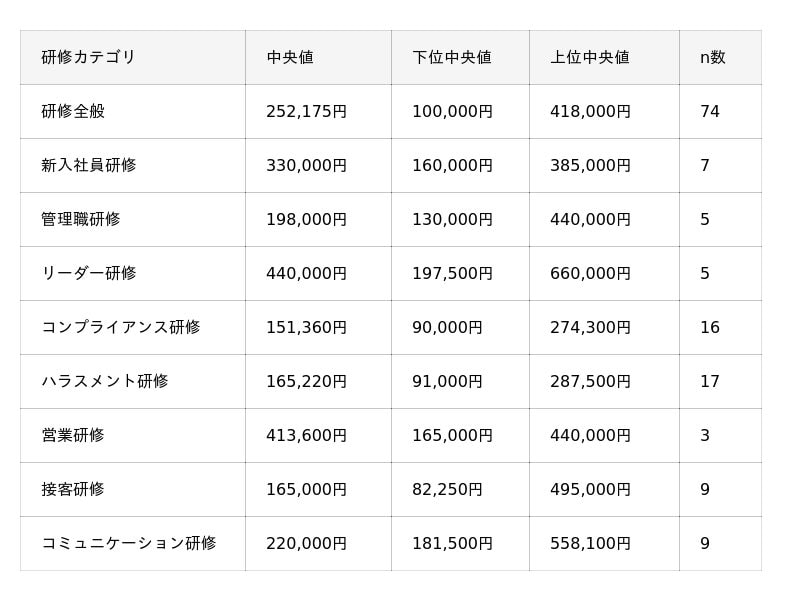This screenshot has width=800, height=601.
Task: Click the 研修カテゴリ column header
Action: pyautogui.click(x=89, y=58)
